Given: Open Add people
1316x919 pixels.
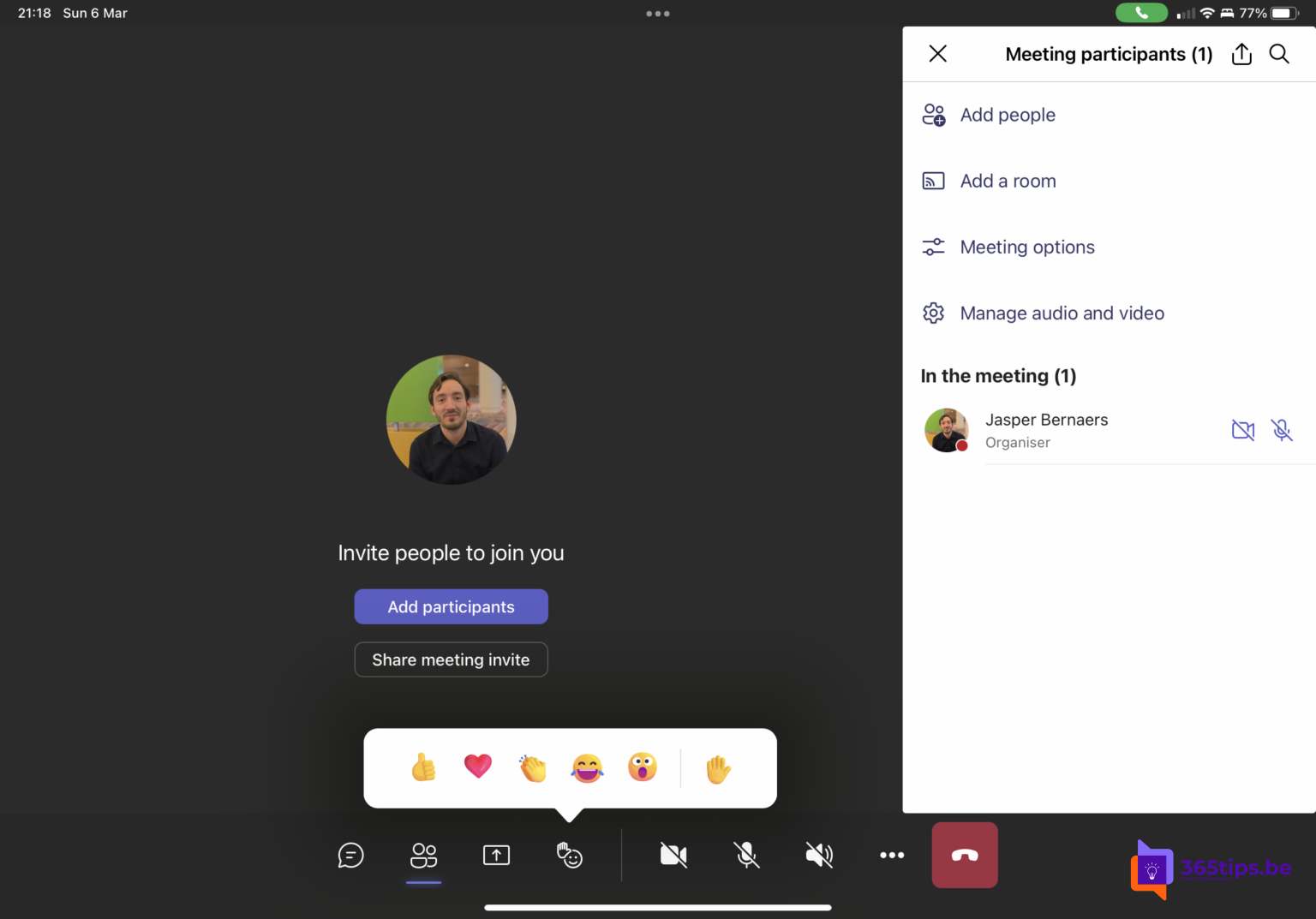Looking at the screenshot, I should [x=1008, y=114].
